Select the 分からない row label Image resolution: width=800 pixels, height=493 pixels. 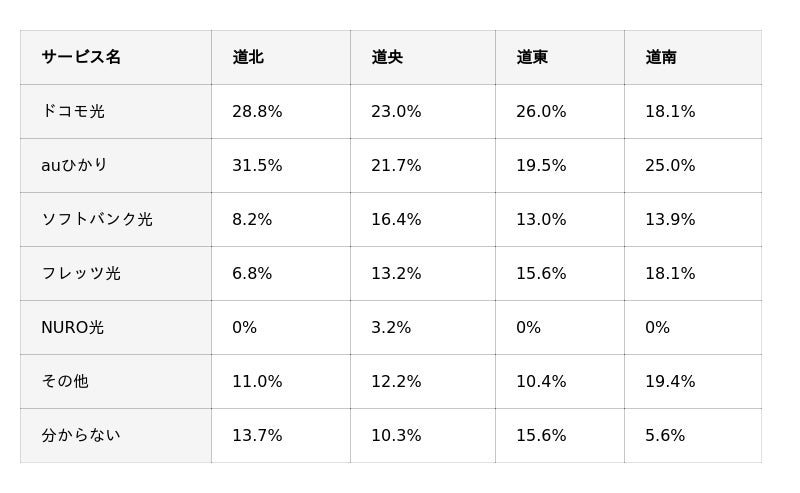point(81,435)
